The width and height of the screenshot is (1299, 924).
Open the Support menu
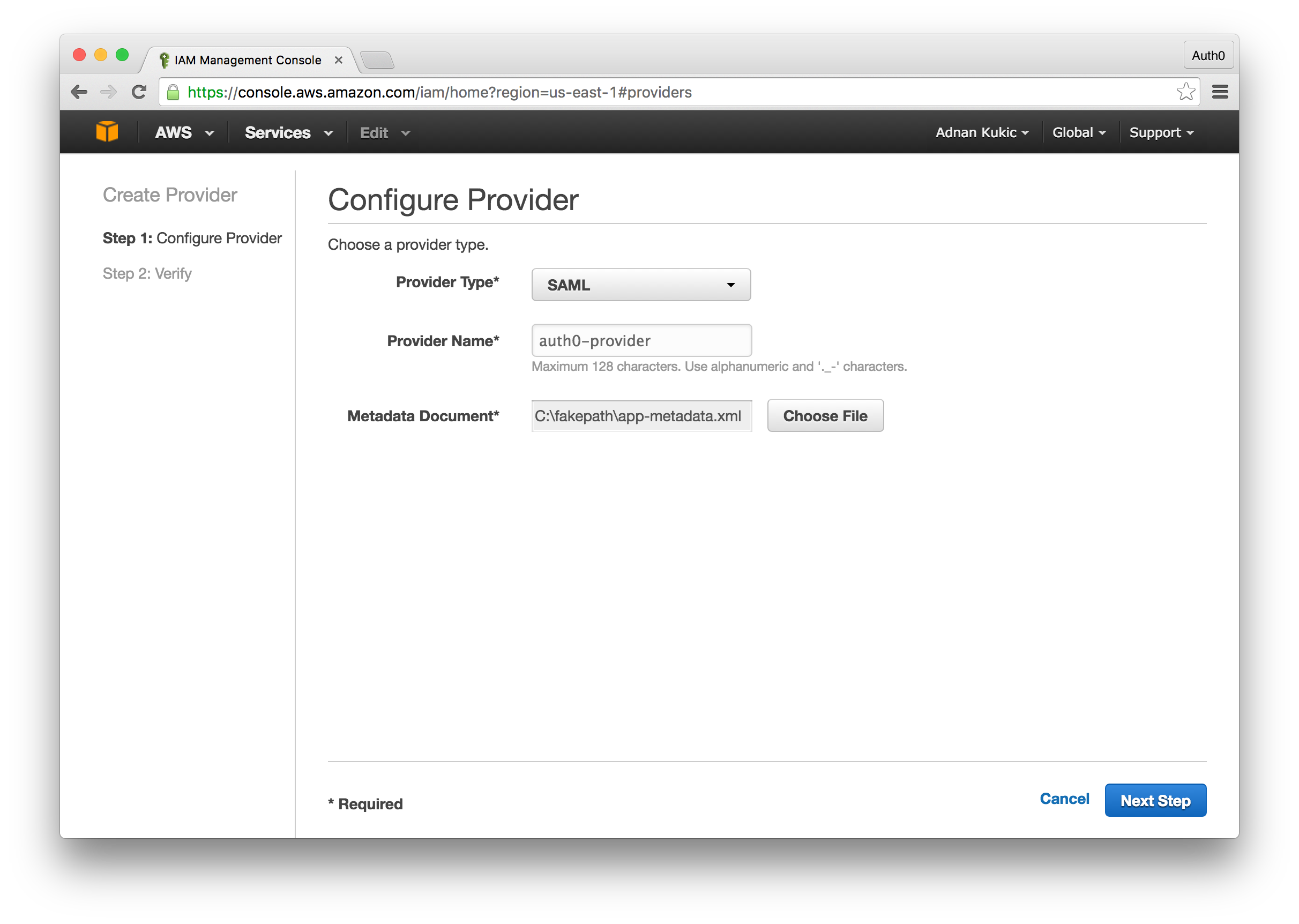pyautogui.click(x=1161, y=132)
